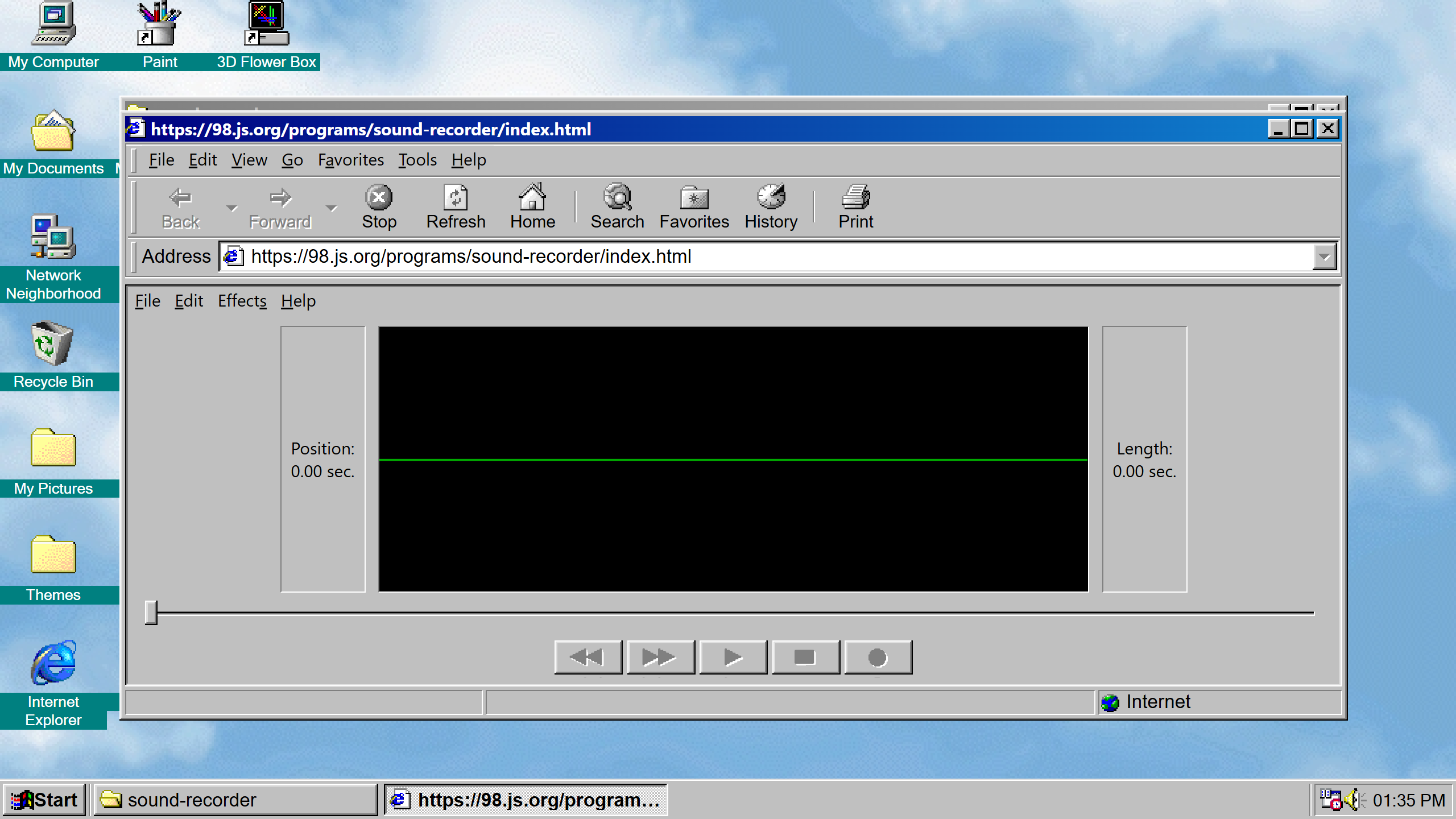Click the Start button
This screenshot has height=819, width=1456.
[x=44, y=800]
